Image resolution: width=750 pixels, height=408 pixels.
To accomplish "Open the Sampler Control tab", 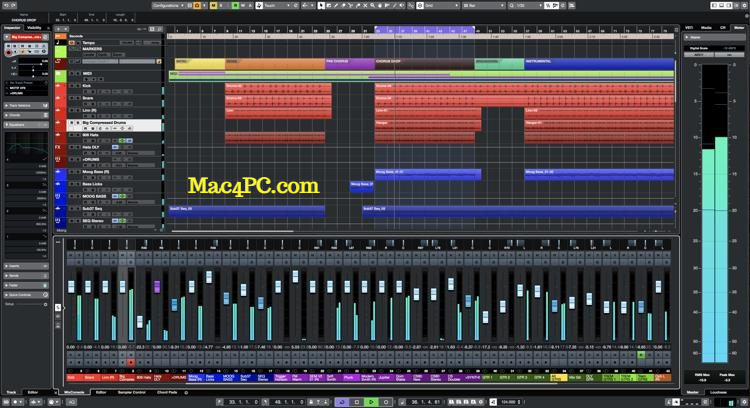I will click(x=132, y=392).
